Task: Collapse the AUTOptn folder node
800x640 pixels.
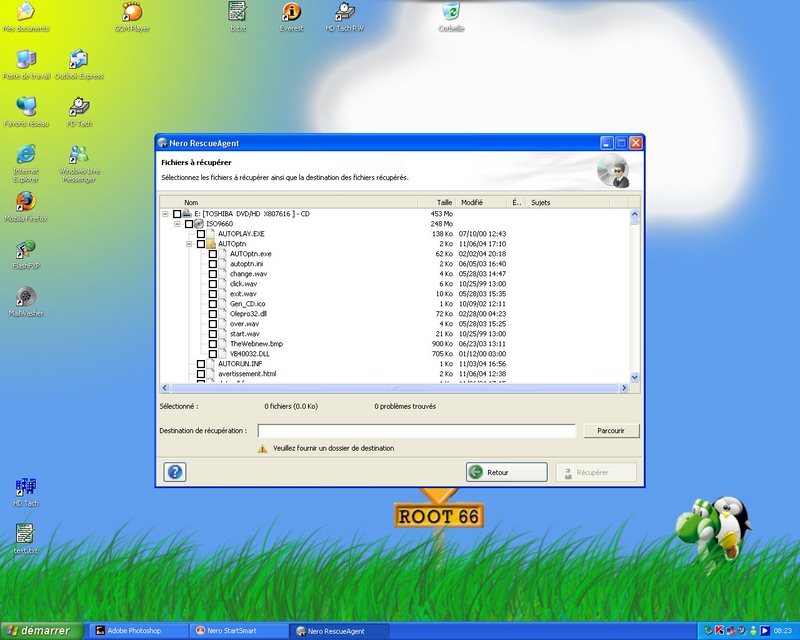Action: [189, 244]
